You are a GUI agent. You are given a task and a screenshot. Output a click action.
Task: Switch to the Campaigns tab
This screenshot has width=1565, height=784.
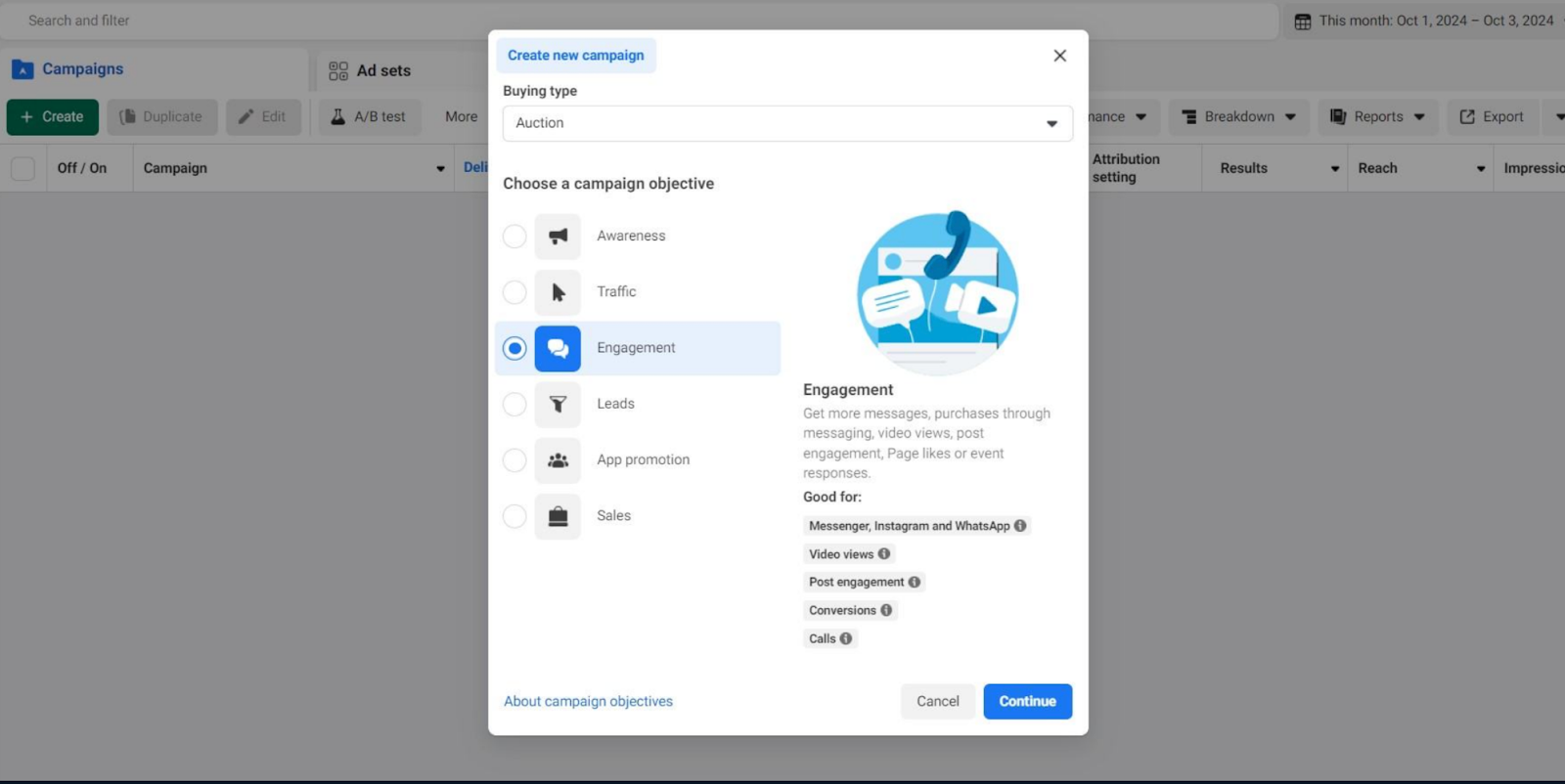(155, 69)
